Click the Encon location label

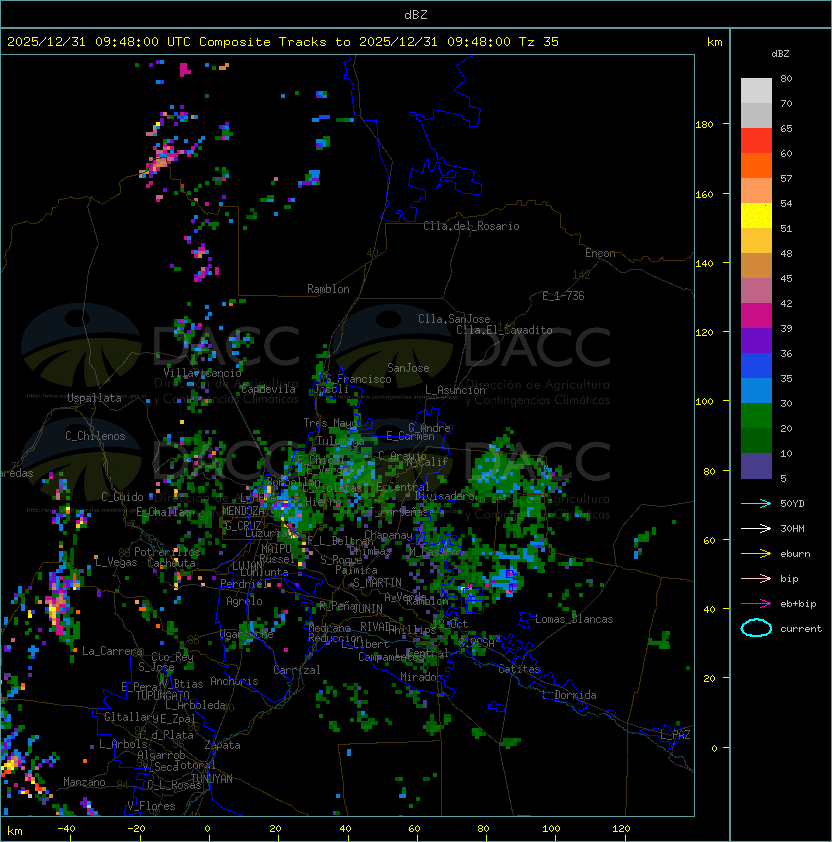tap(600, 253)
